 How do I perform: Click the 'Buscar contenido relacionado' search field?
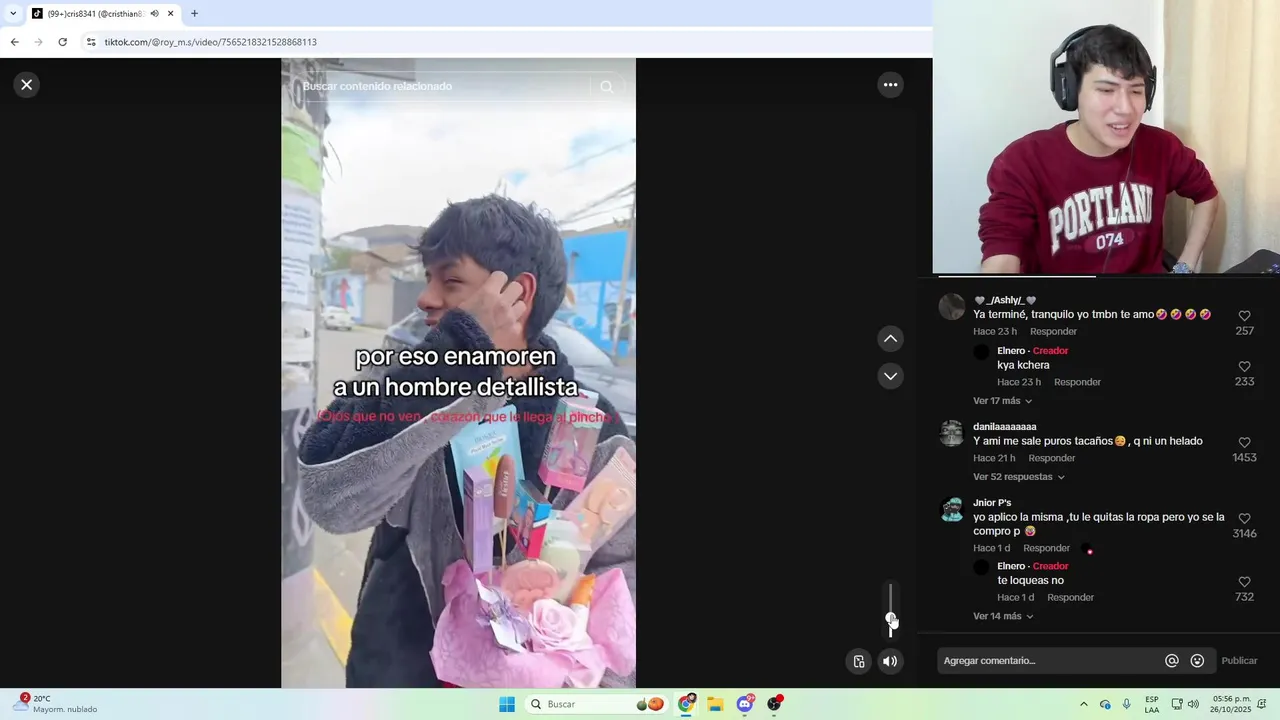(x=445, y=87)
